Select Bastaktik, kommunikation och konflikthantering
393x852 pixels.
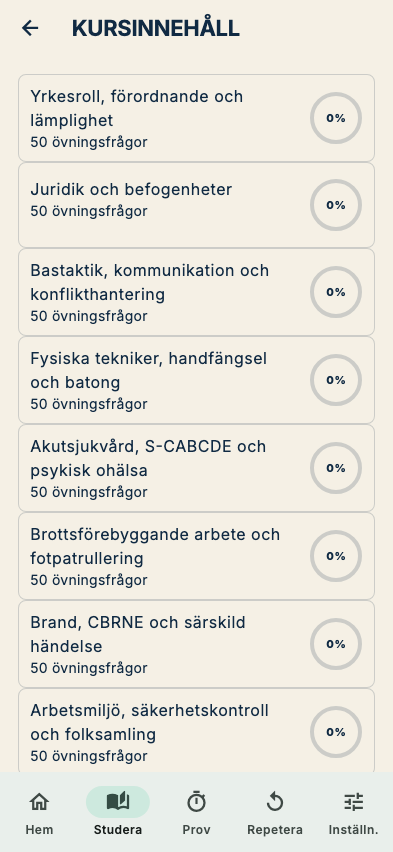[196, 292]
